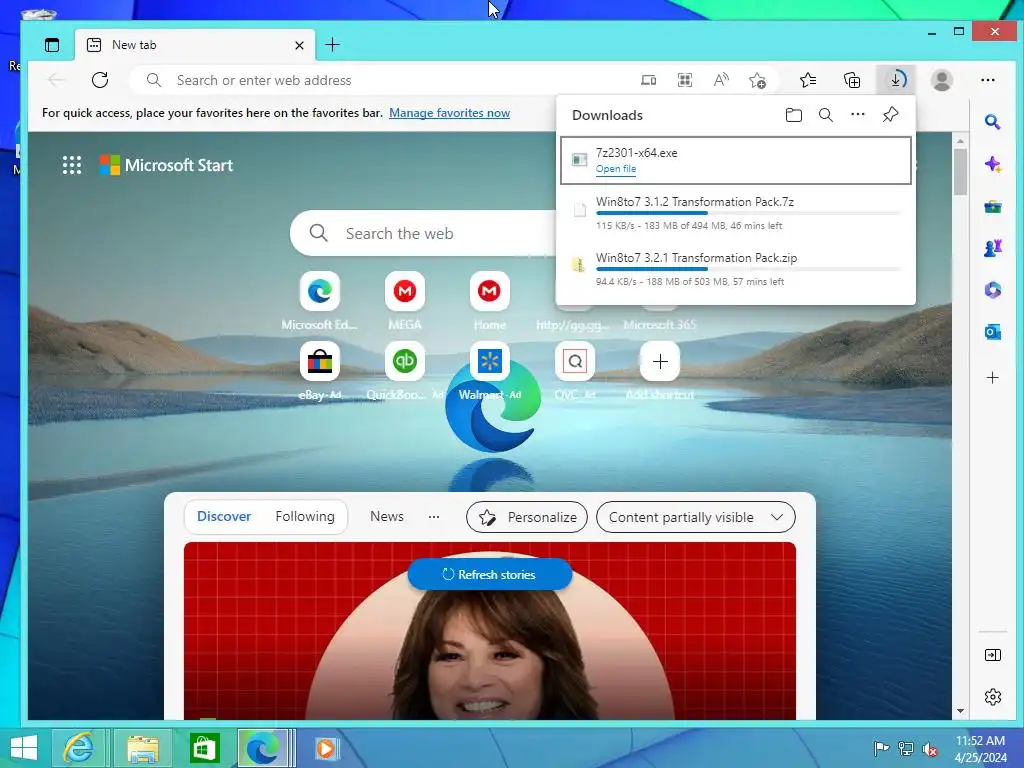Screen dimensions: 1024x768
Task: Open sidebar settings gear icon
Action: click(x=993, y=697)
